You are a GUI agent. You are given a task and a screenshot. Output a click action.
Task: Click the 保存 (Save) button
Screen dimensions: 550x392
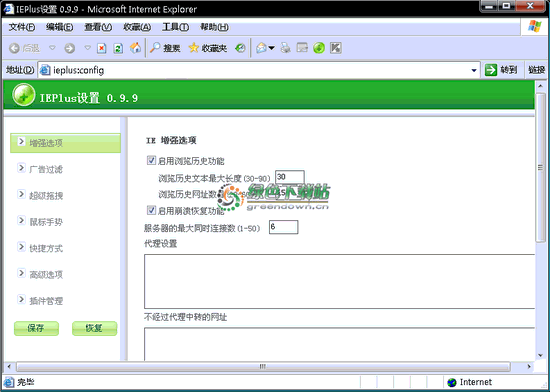36,329
